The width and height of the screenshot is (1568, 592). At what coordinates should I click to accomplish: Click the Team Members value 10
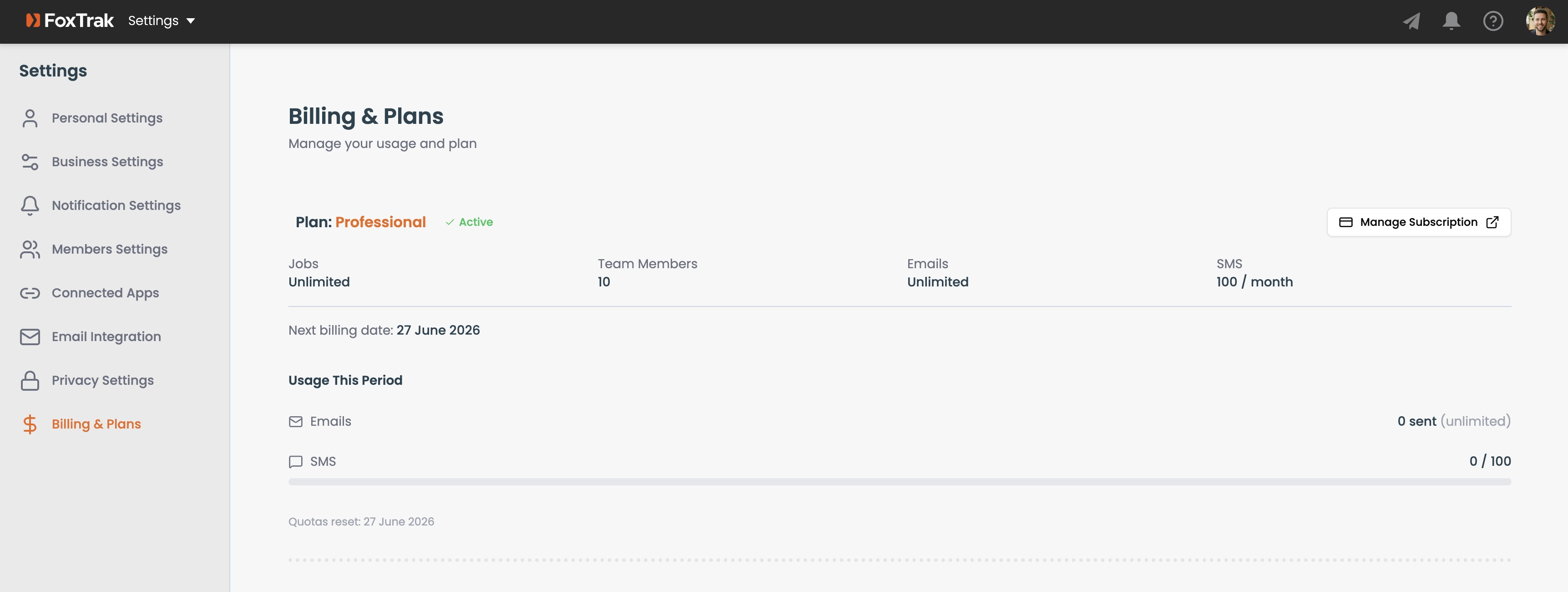[x=604, y=282]
